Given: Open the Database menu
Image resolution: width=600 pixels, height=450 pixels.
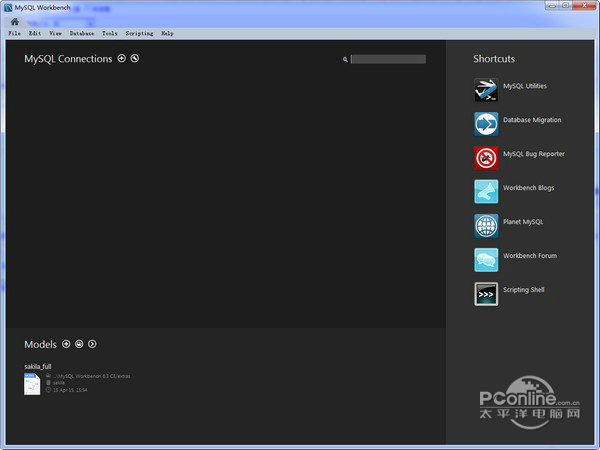Looking at the screenshot, I should click(82, 33).
